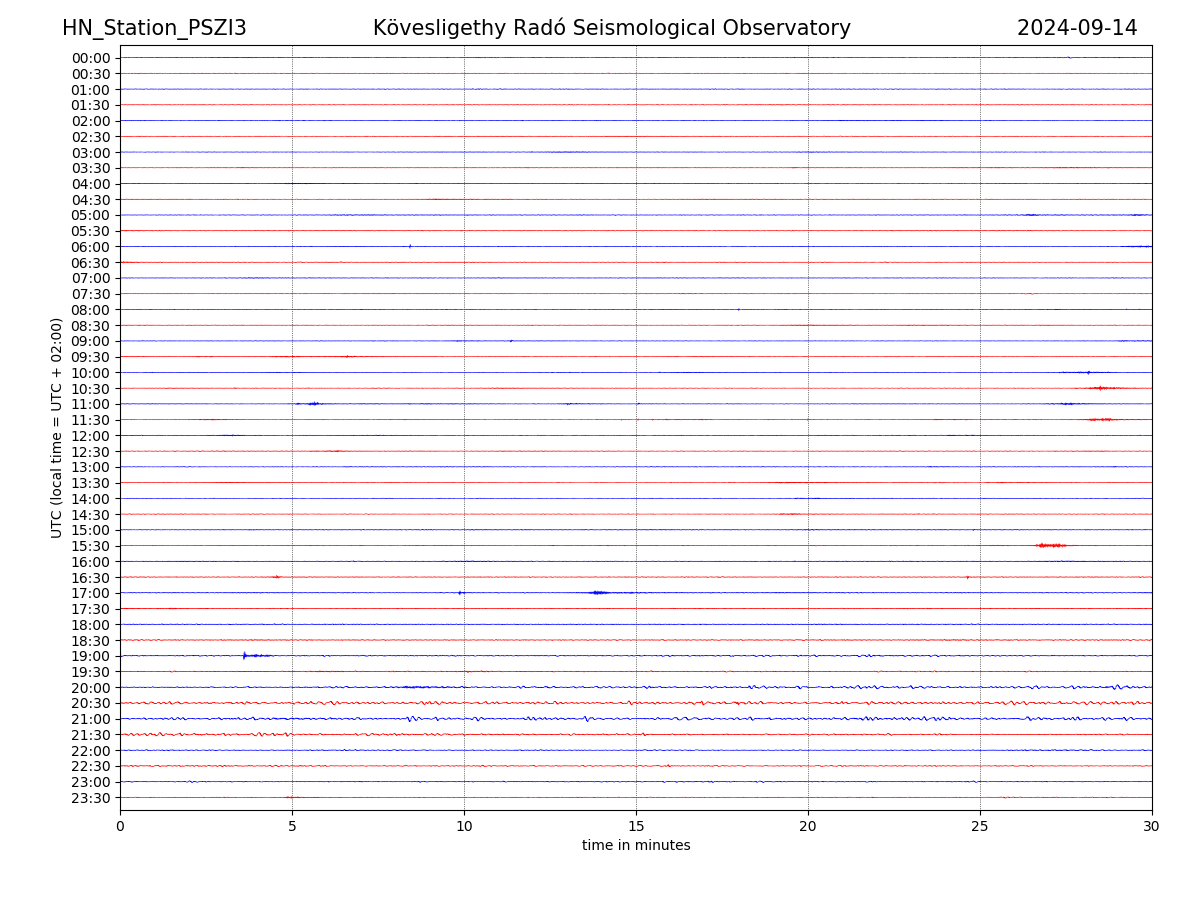
Task: Click the UTC local time y-axis label
Action: [57, 427]
